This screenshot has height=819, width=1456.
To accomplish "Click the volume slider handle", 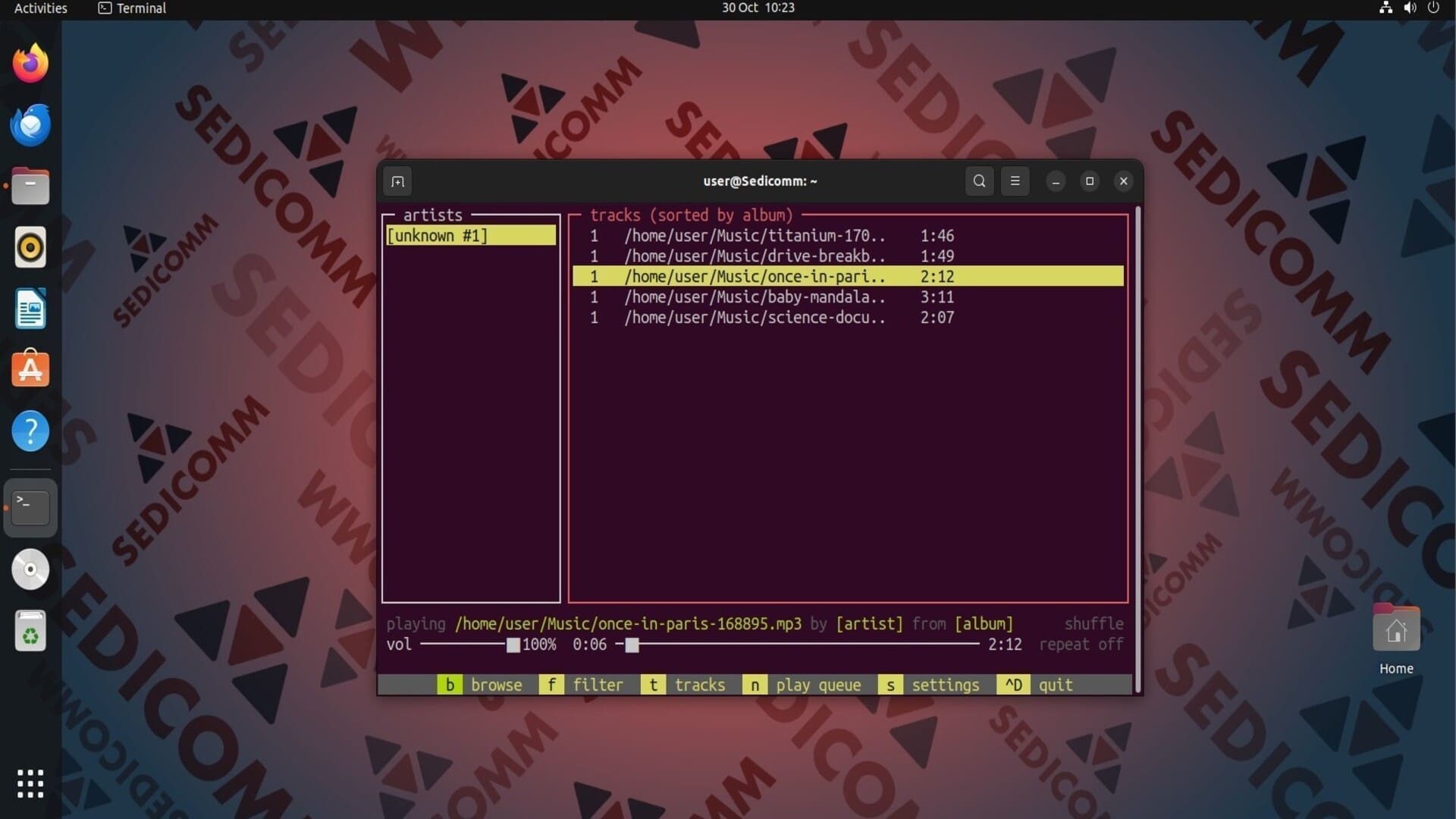I will [513, 645].
